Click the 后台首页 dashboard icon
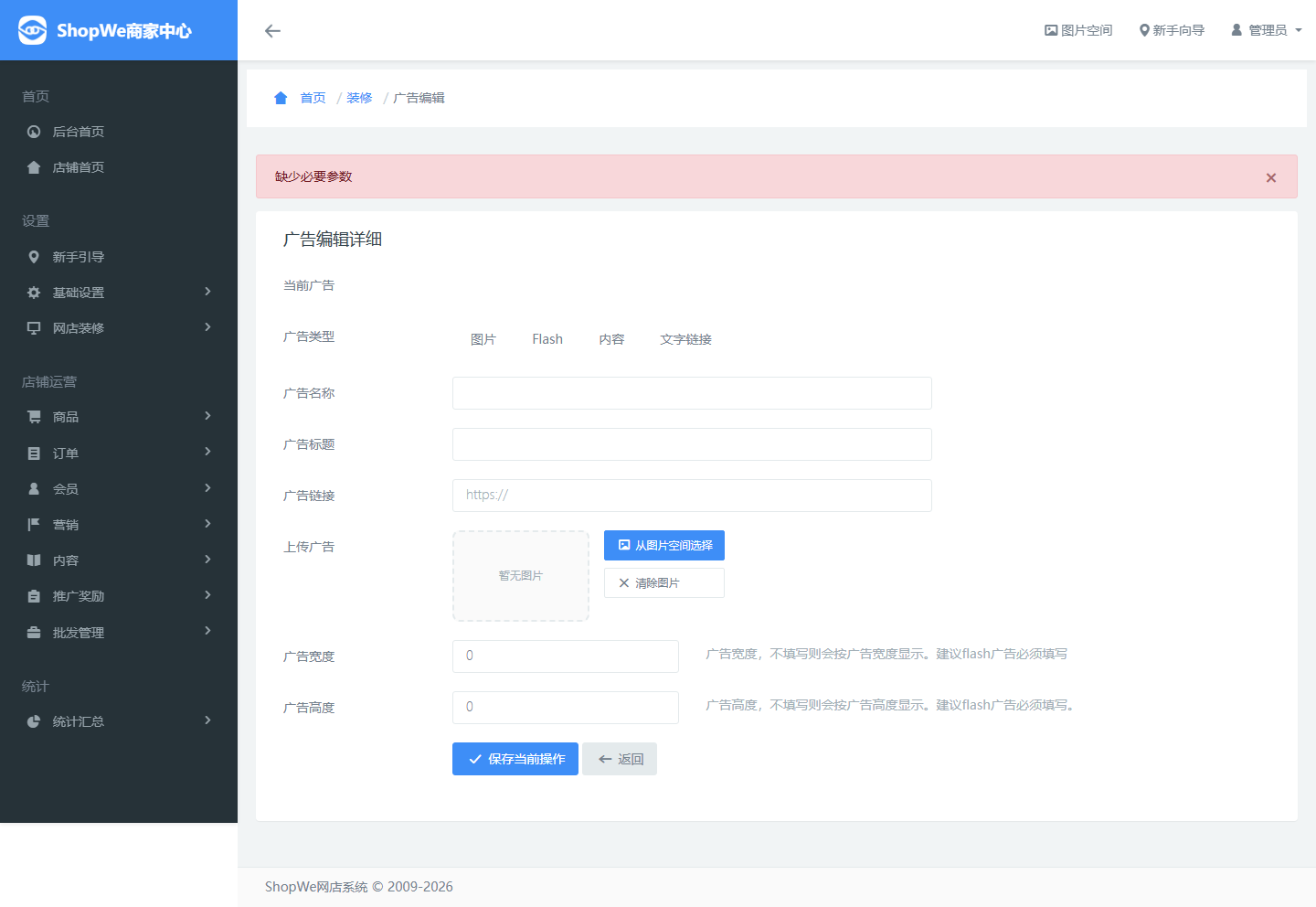The image size is (1316, 907). tap(34, 132)
